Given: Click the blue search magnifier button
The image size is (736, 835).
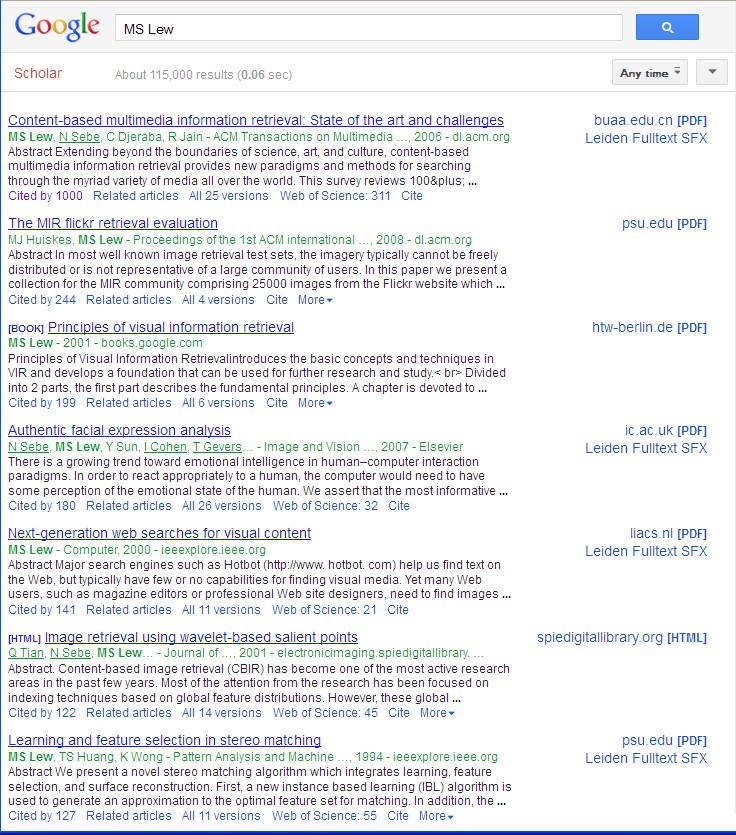Looking at the screenshot, I should point(667,27).
